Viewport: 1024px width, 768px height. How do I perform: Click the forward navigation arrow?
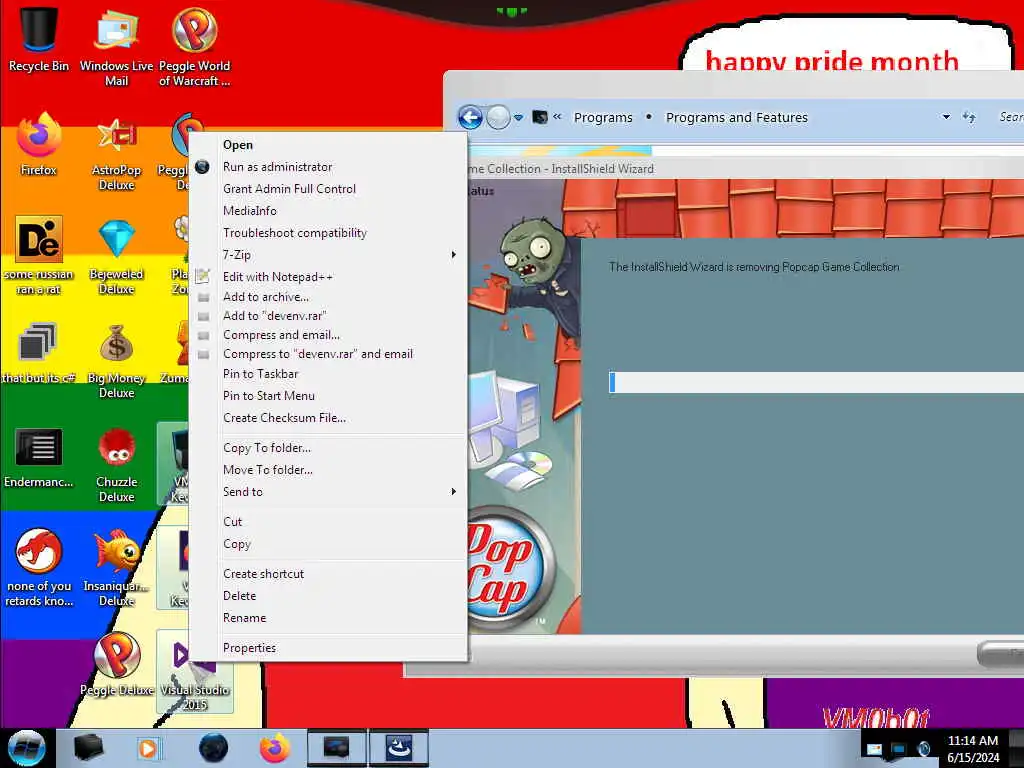point(498,118)
